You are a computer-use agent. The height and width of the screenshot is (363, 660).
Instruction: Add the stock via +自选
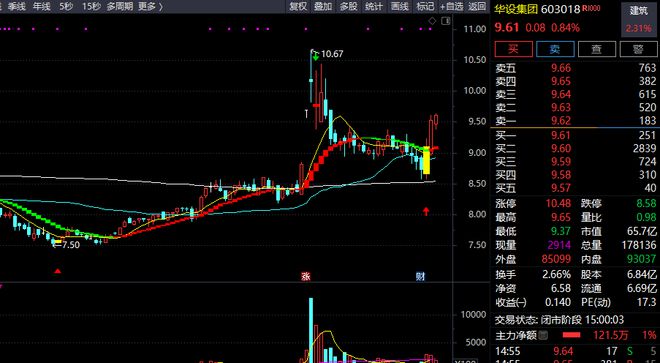point(451,6)
